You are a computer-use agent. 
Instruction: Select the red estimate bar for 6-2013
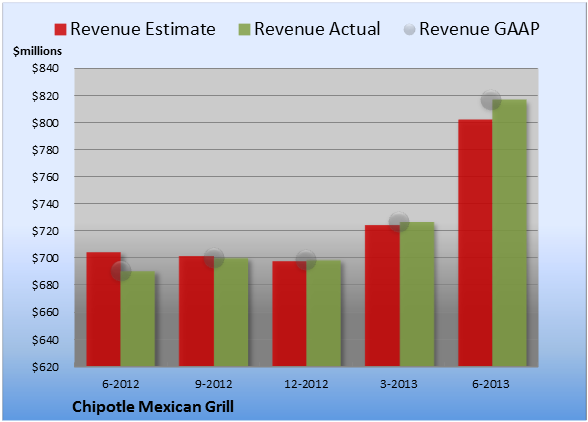475,243
